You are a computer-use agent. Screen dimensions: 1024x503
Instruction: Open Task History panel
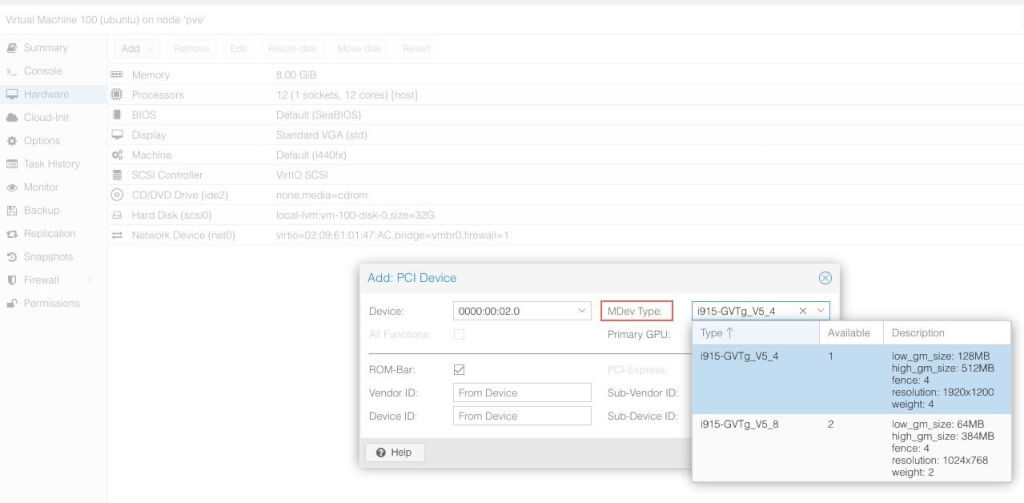[51, 164]
